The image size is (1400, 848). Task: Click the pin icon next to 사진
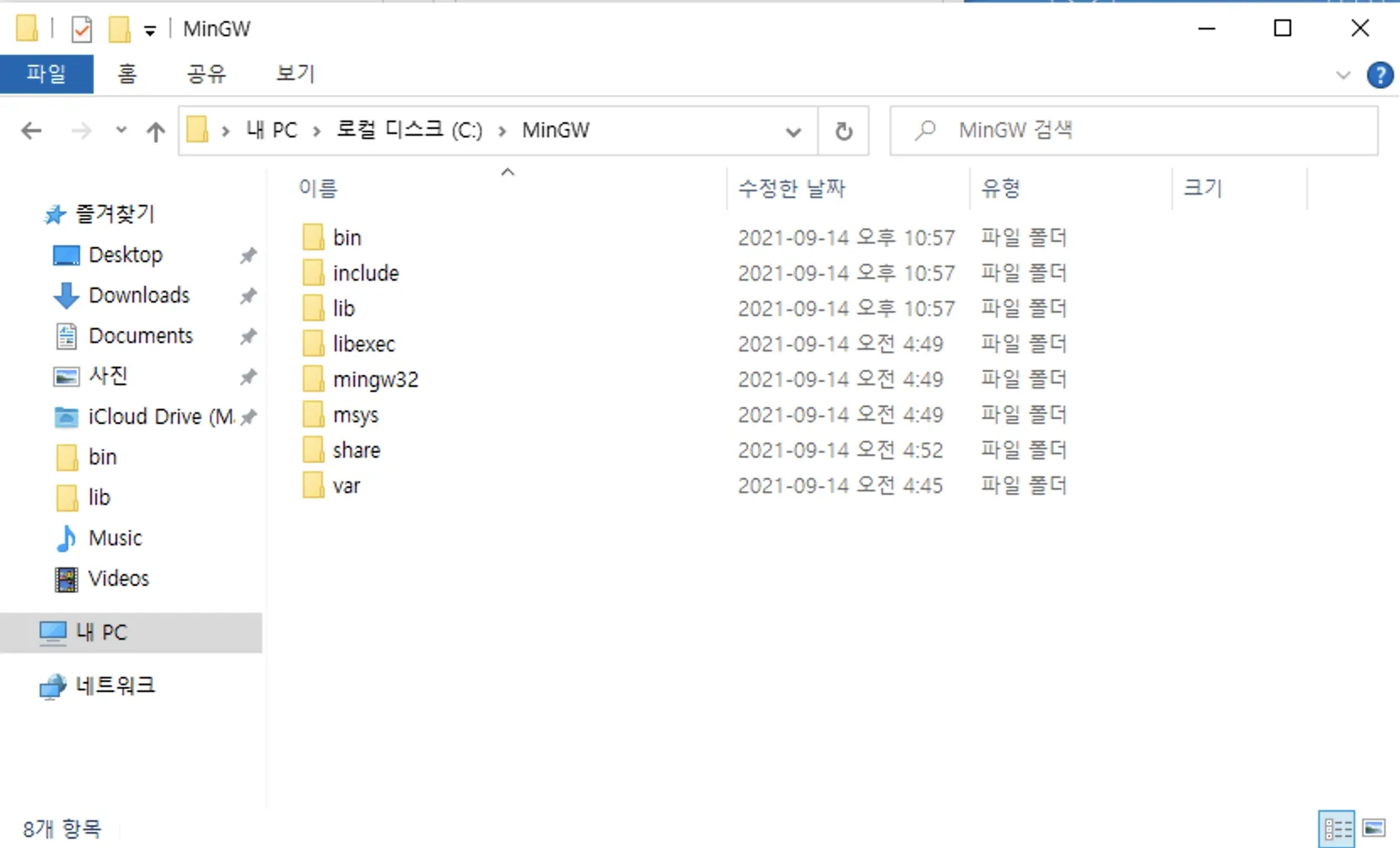[x=248, y=376]
